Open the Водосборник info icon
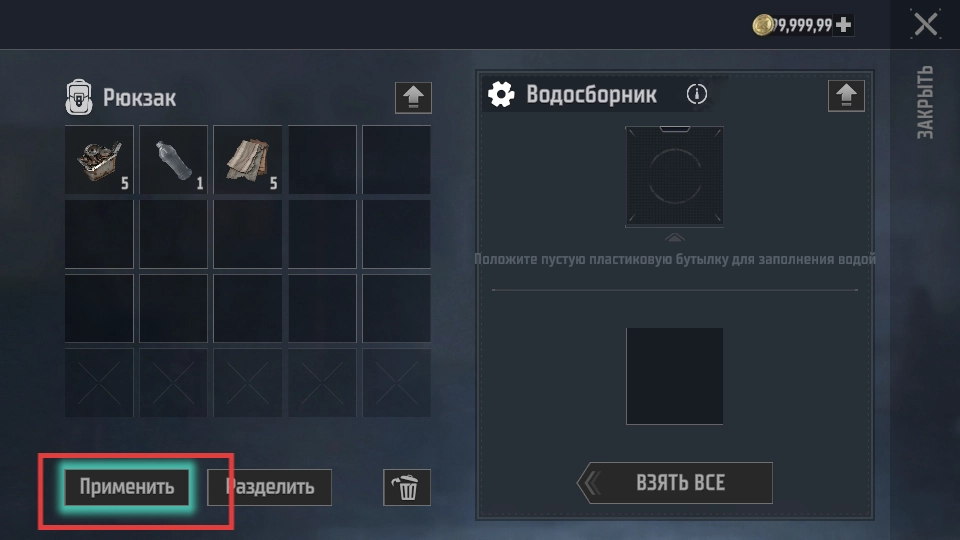This screenshot has width=960, height=540. coord(697,94)
